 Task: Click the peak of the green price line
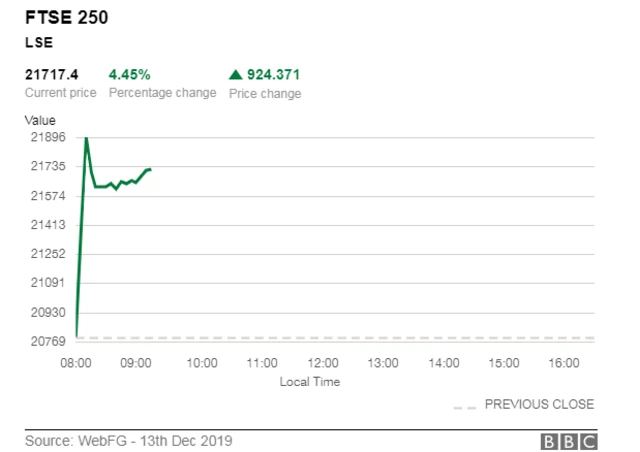coord(86,137)
